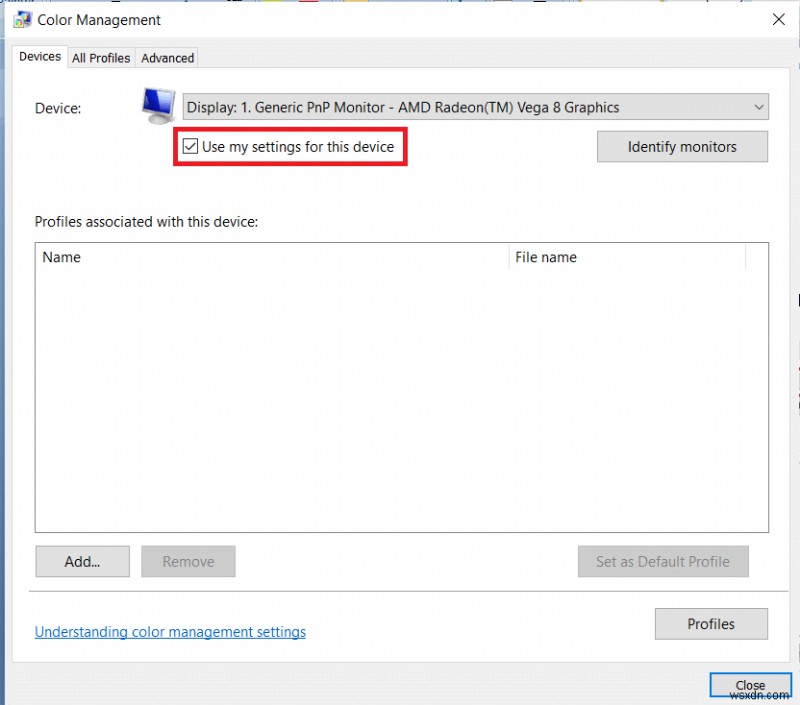Click the Color Management title bar icon
Screen dimensions: 800x705
[22, 19]
